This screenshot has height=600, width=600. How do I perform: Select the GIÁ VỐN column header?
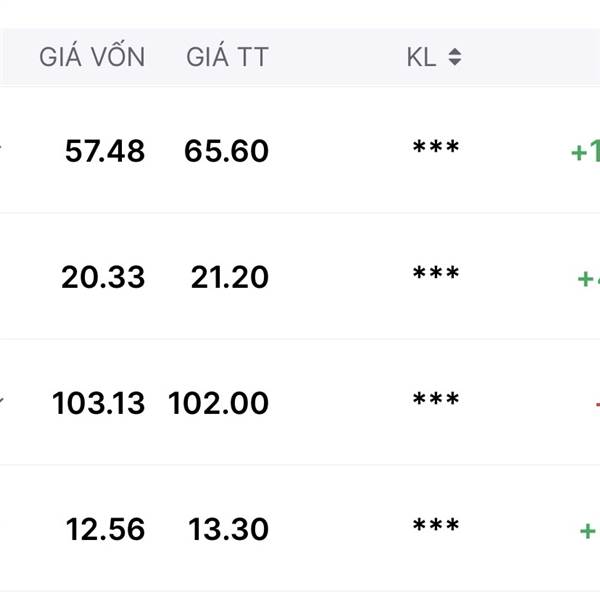(92, 57)
